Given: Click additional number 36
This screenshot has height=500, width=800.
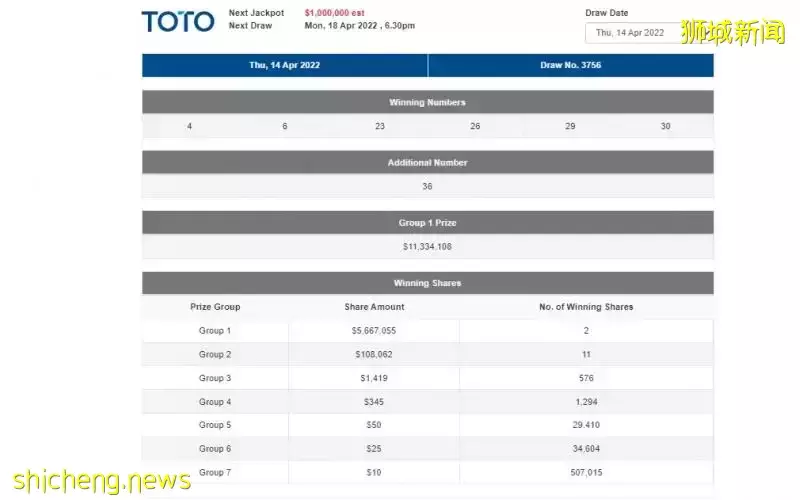Looking at the screenshot, I should [427, 186].
